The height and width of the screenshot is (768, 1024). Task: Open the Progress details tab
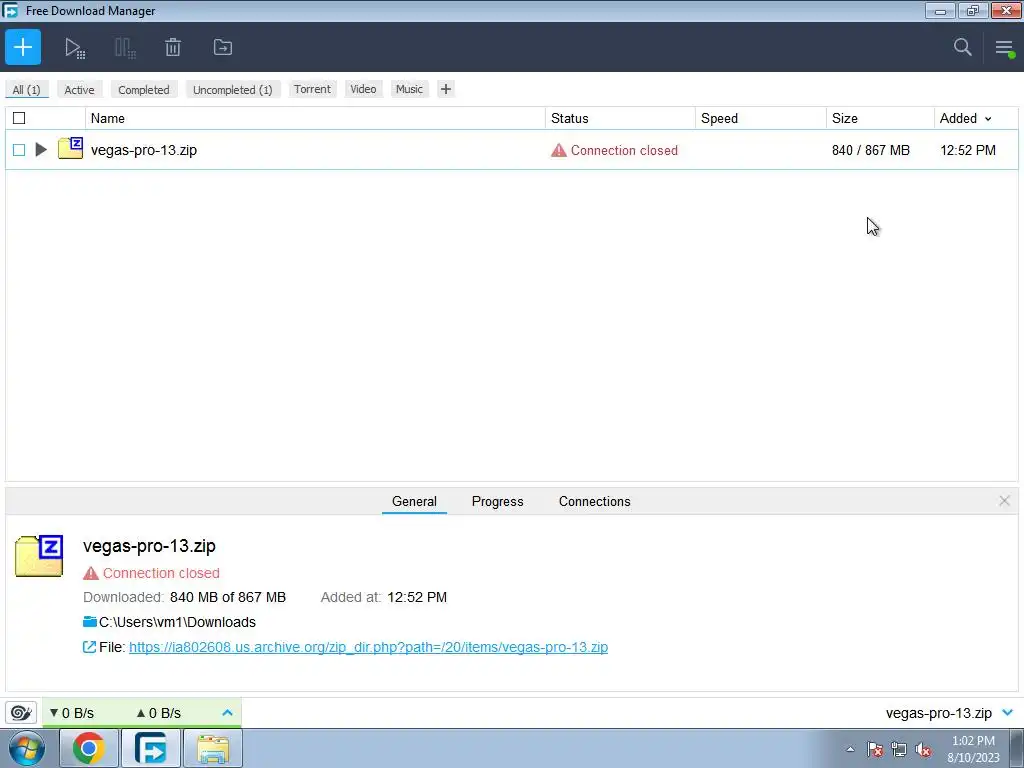tap(498, 501)
